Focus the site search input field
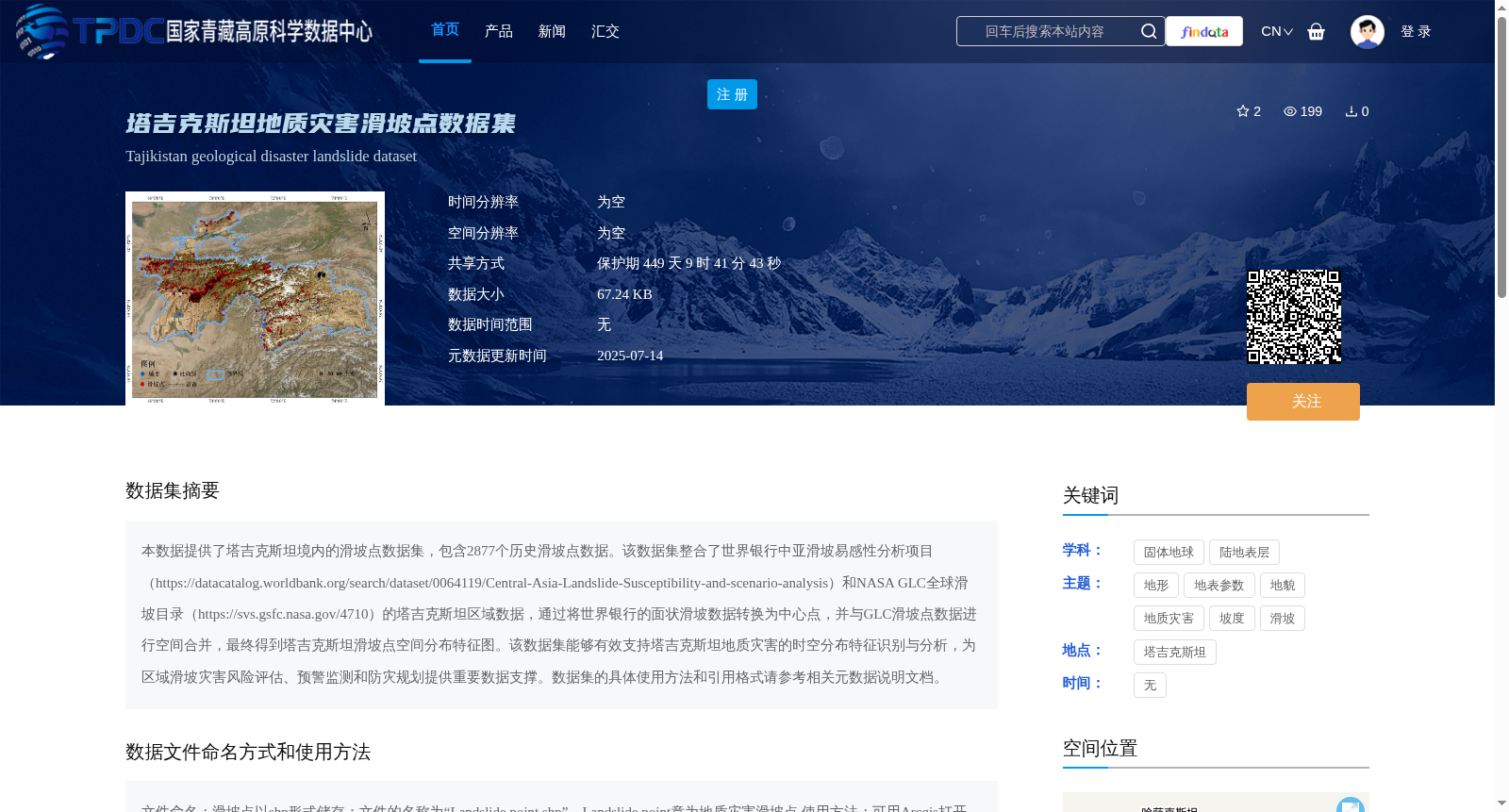The width and height of the screenshot is (1509, 812). [x=1045, y=31]
